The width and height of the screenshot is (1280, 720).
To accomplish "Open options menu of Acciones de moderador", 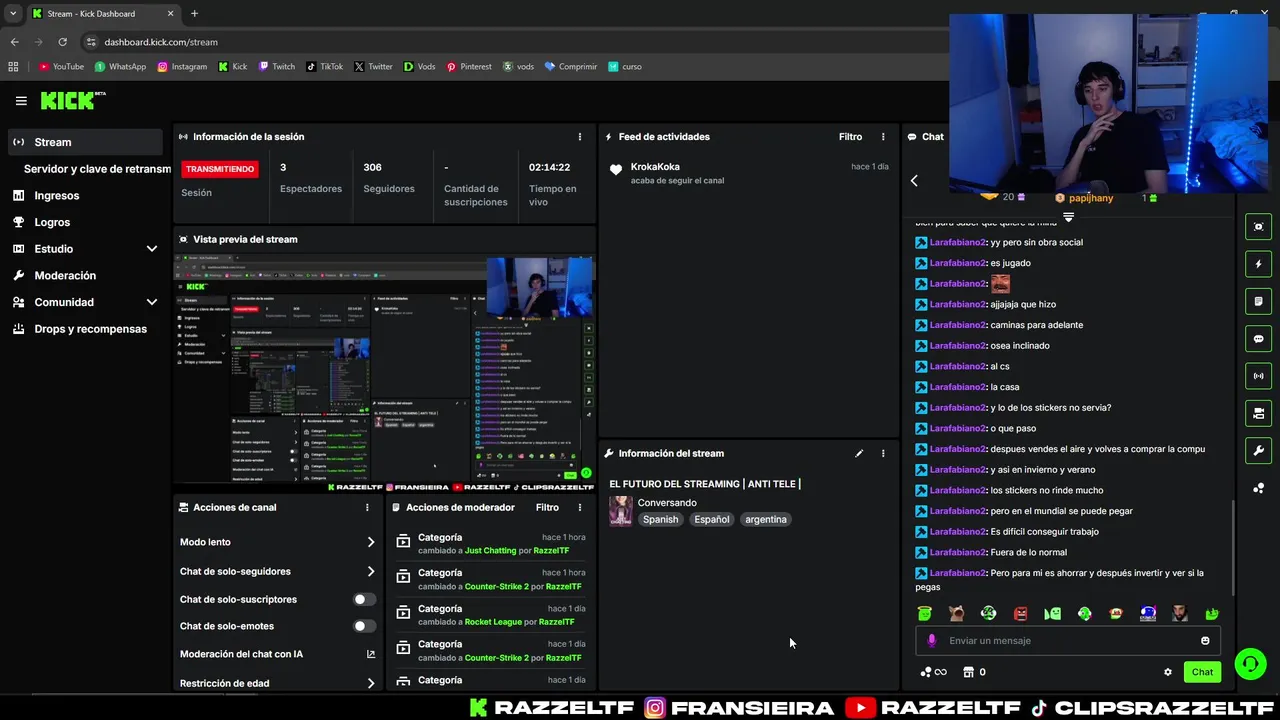I will click(579, 507).
